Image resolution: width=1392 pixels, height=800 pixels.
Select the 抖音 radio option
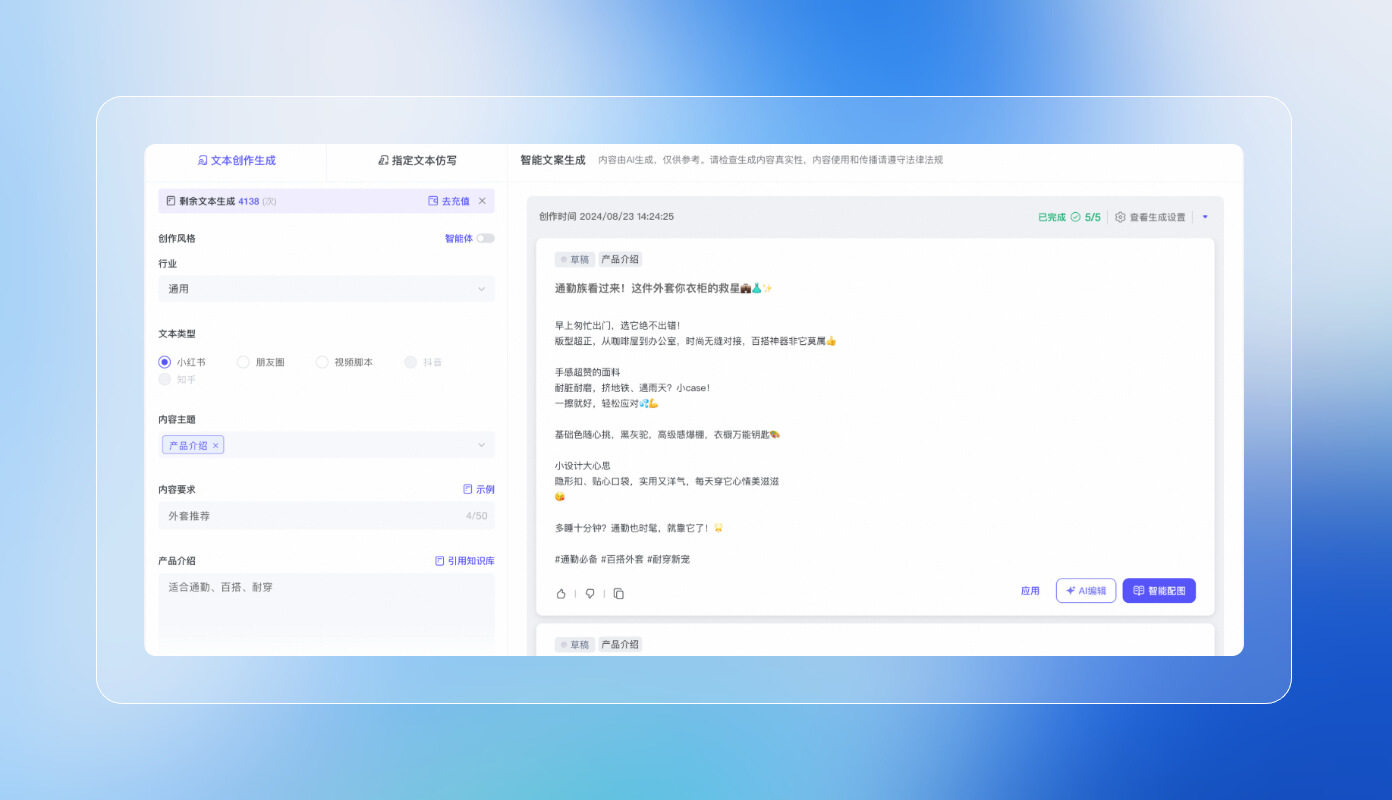[x=424, y=362]
